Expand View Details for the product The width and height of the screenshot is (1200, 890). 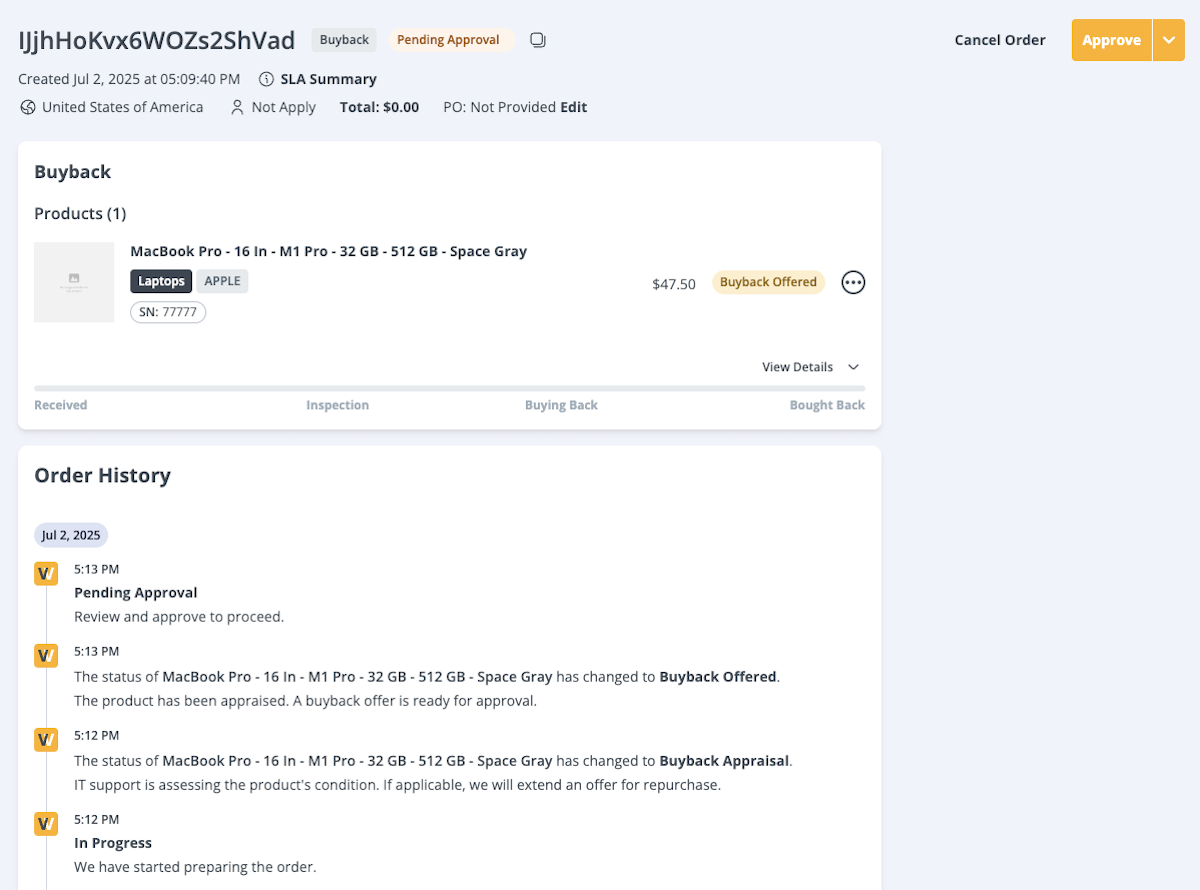pyautogui.click(x=810, y=367)
